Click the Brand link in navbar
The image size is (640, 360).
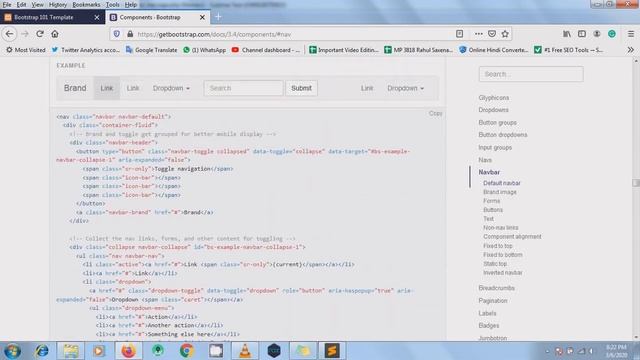(75, 88)
